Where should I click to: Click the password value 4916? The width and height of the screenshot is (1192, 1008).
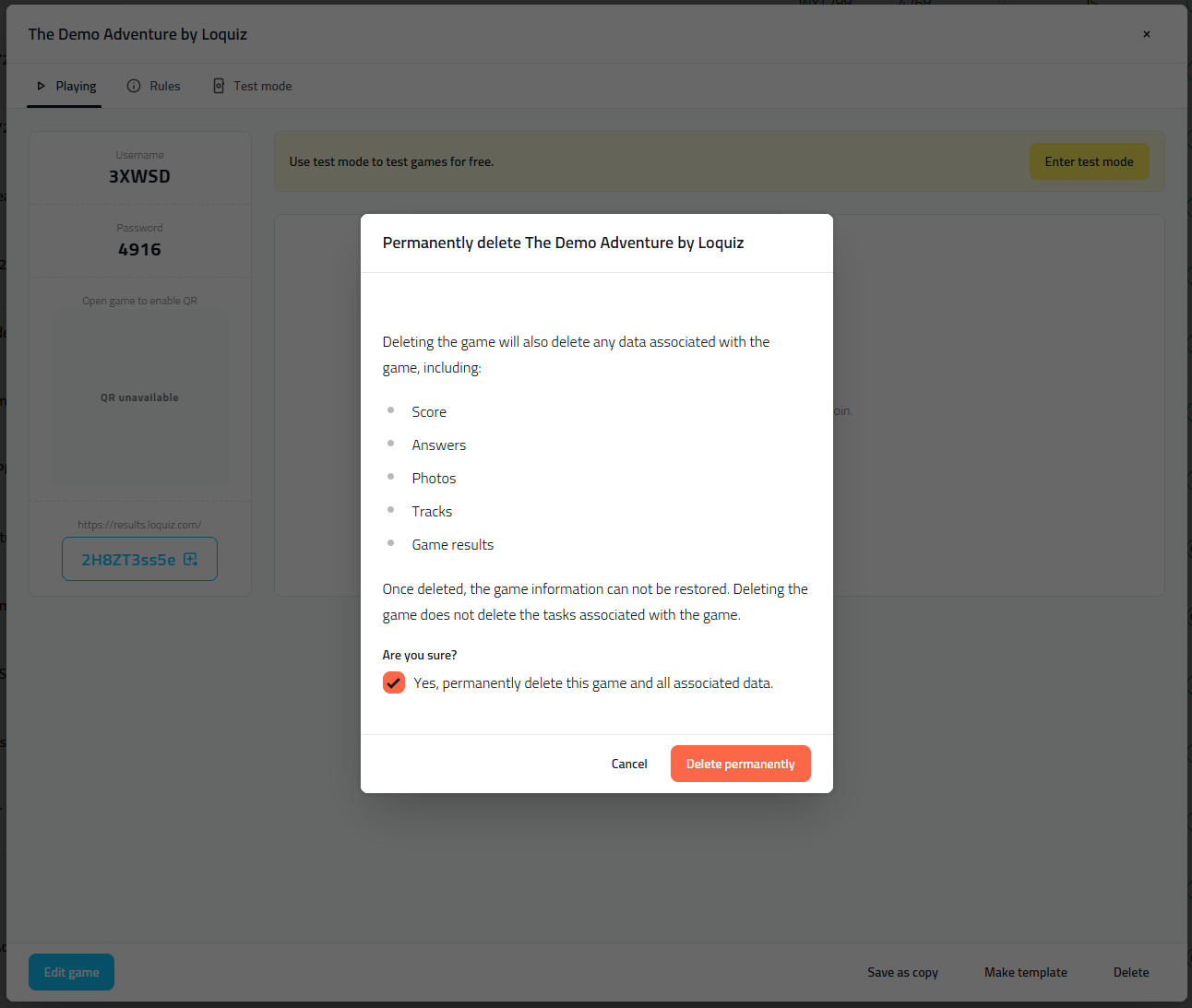[x=139, y=250]
